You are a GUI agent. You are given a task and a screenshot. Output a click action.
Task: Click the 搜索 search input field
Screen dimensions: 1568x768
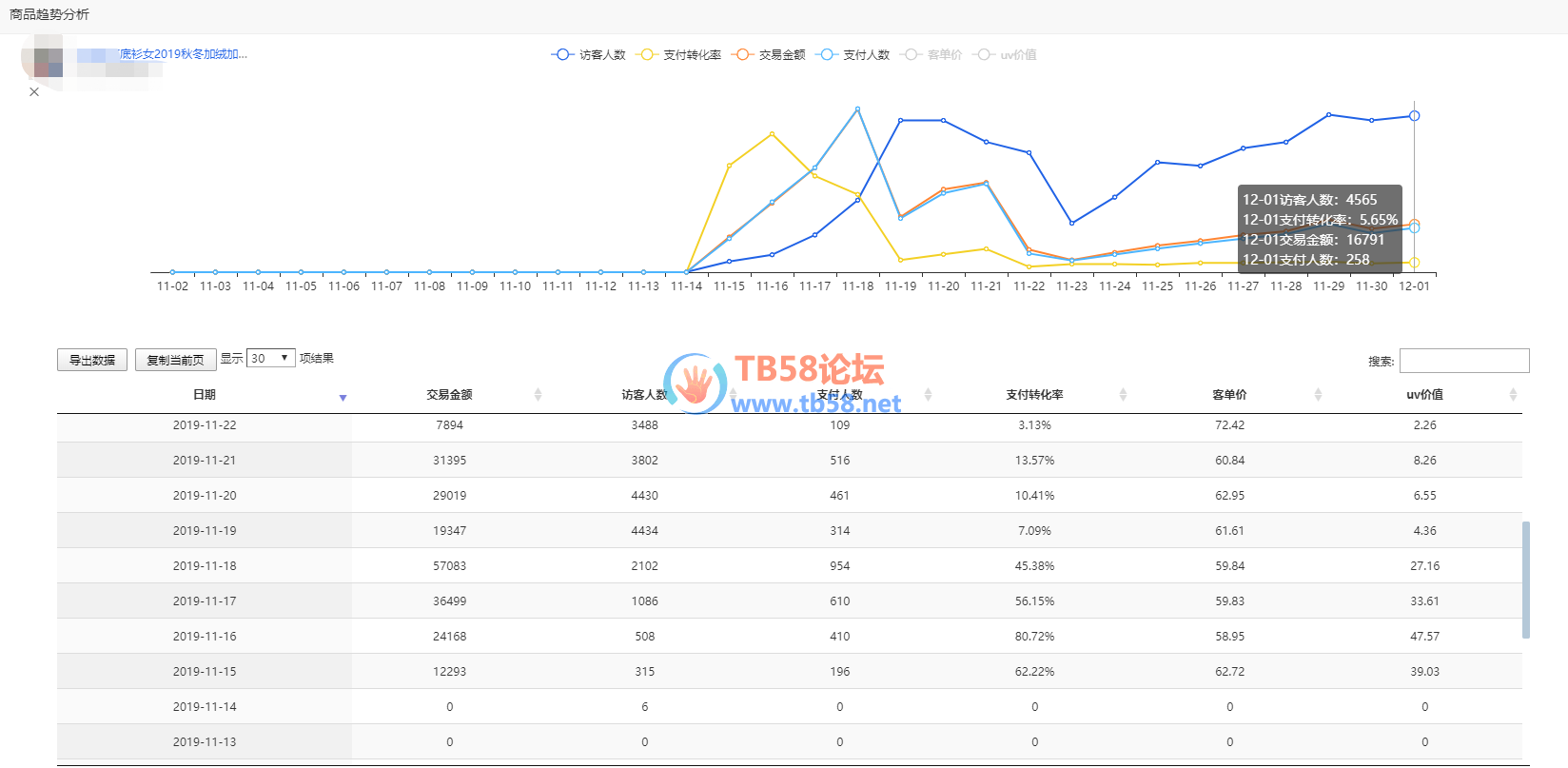(x=1463, y=361)
